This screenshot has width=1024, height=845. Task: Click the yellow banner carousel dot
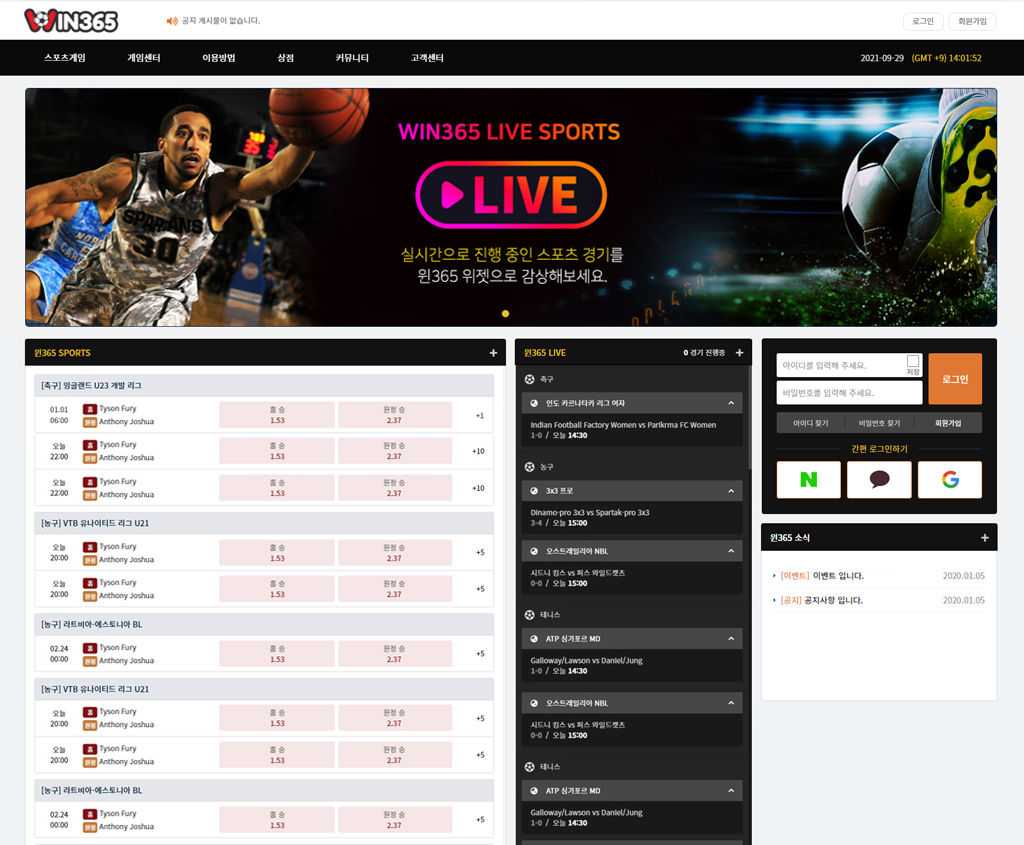[505, 314]
